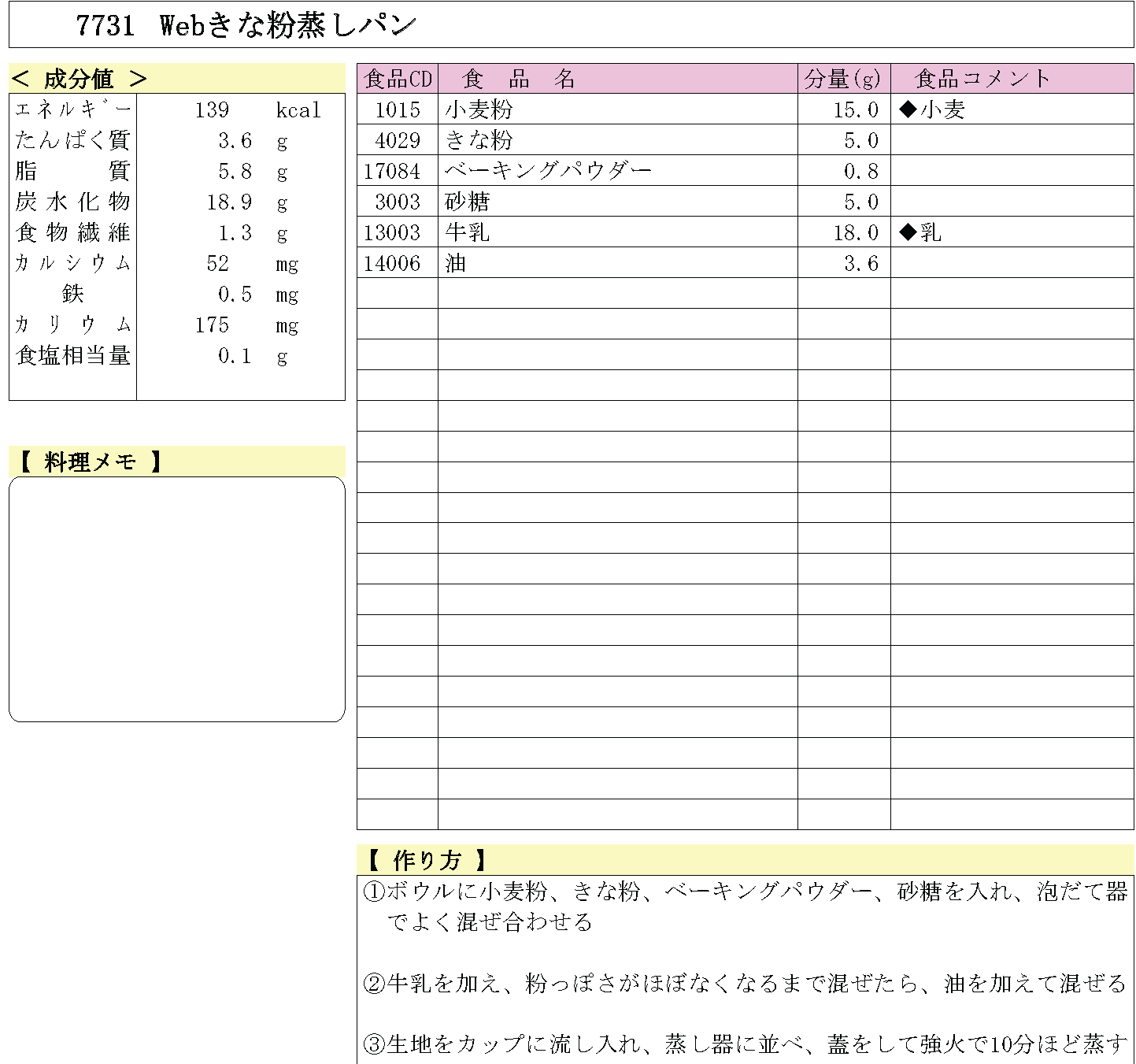Screen dimensions: 1136x1064
Task: Select the 料理メモ section header
Action: (x=89, y=462)
